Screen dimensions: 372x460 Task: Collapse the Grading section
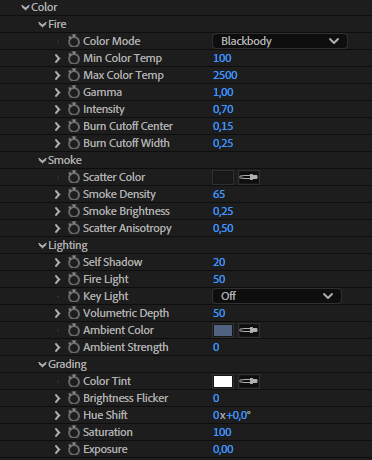coord(42,364)
